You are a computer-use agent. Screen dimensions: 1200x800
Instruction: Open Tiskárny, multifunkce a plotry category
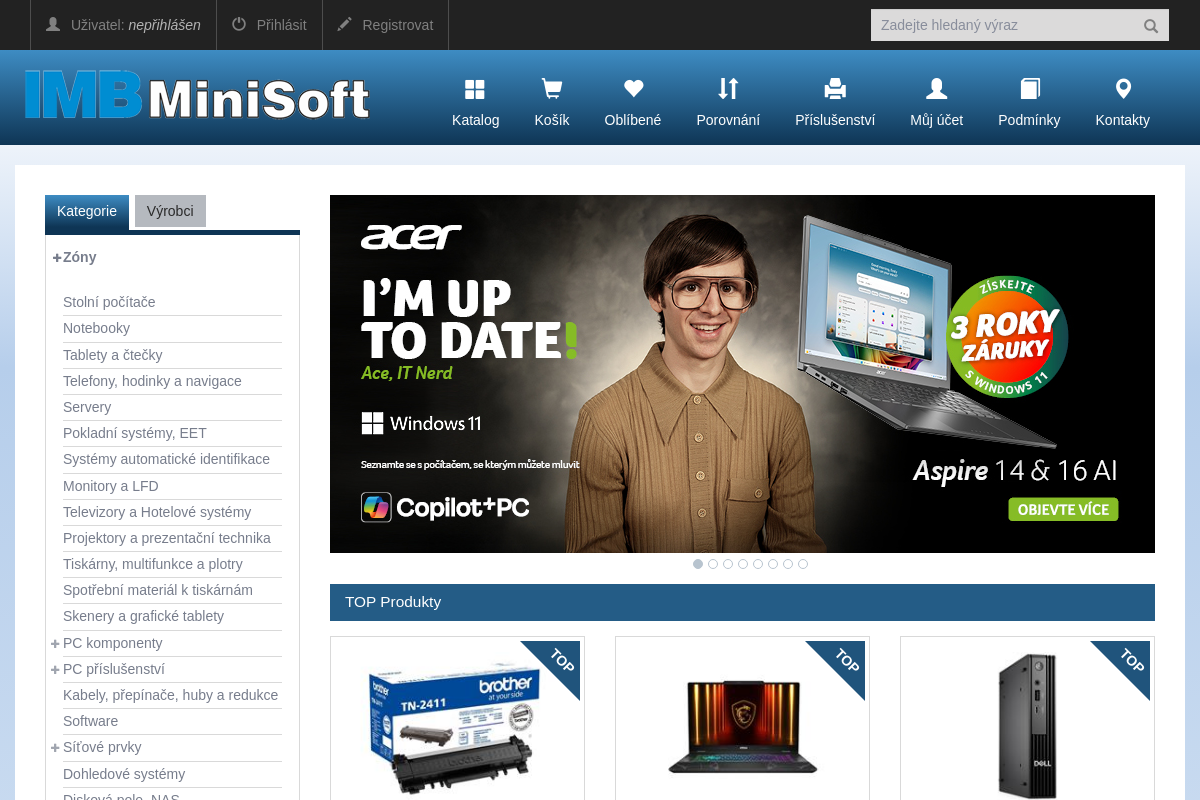153,564
